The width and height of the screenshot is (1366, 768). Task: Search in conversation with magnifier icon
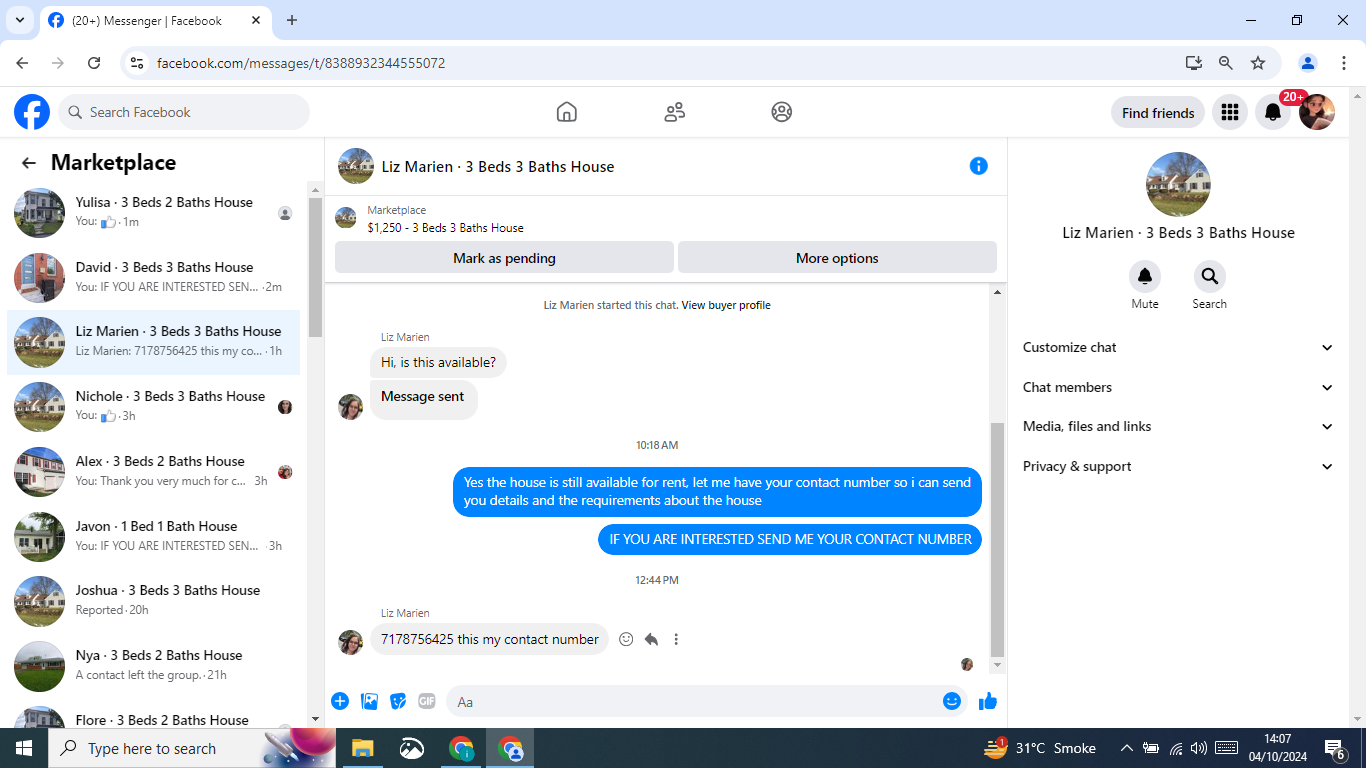[x=1209, y=276]
